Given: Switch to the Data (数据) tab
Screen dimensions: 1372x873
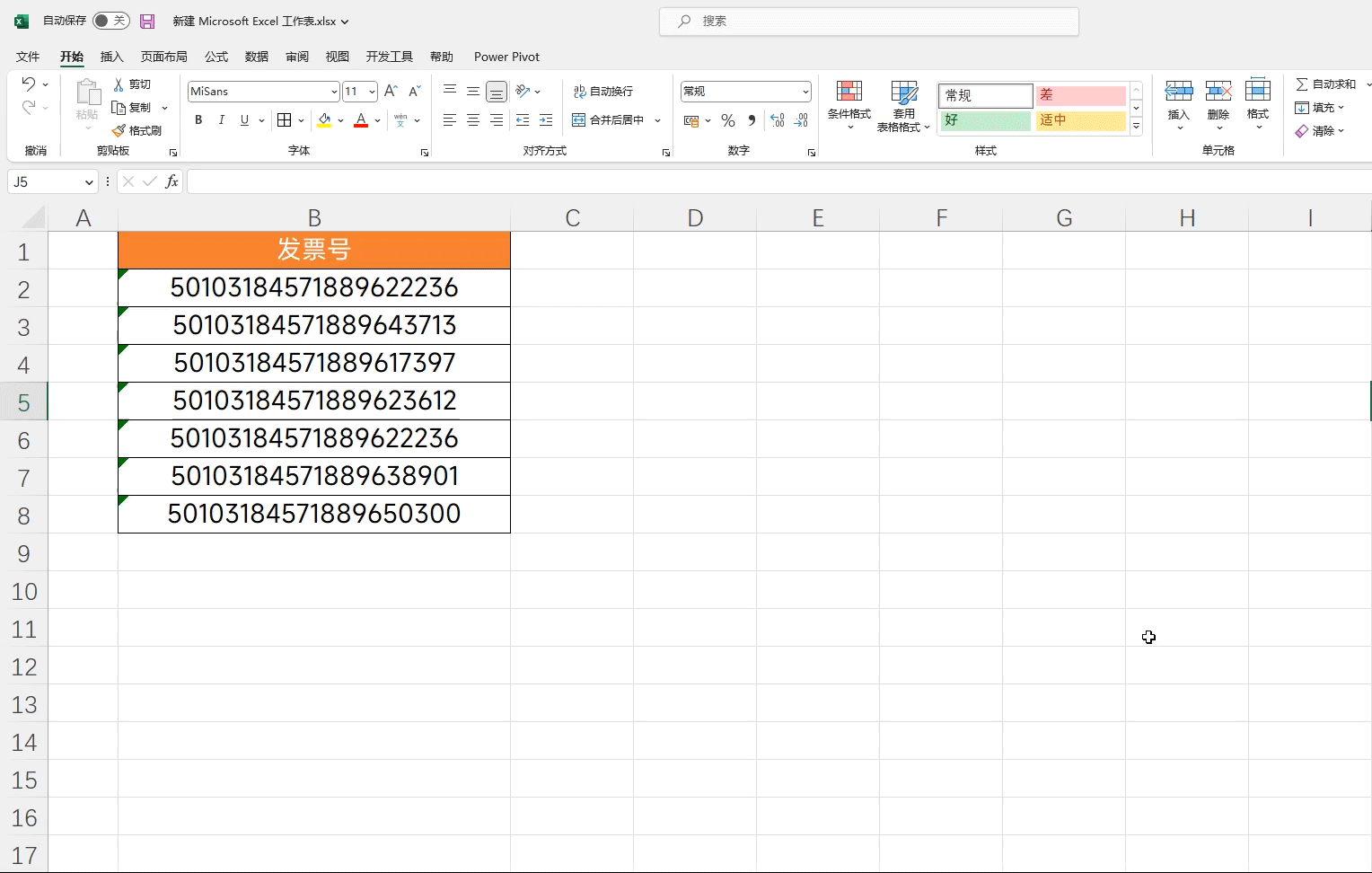Looking at the screenshot, I should (x=257, y=57).
